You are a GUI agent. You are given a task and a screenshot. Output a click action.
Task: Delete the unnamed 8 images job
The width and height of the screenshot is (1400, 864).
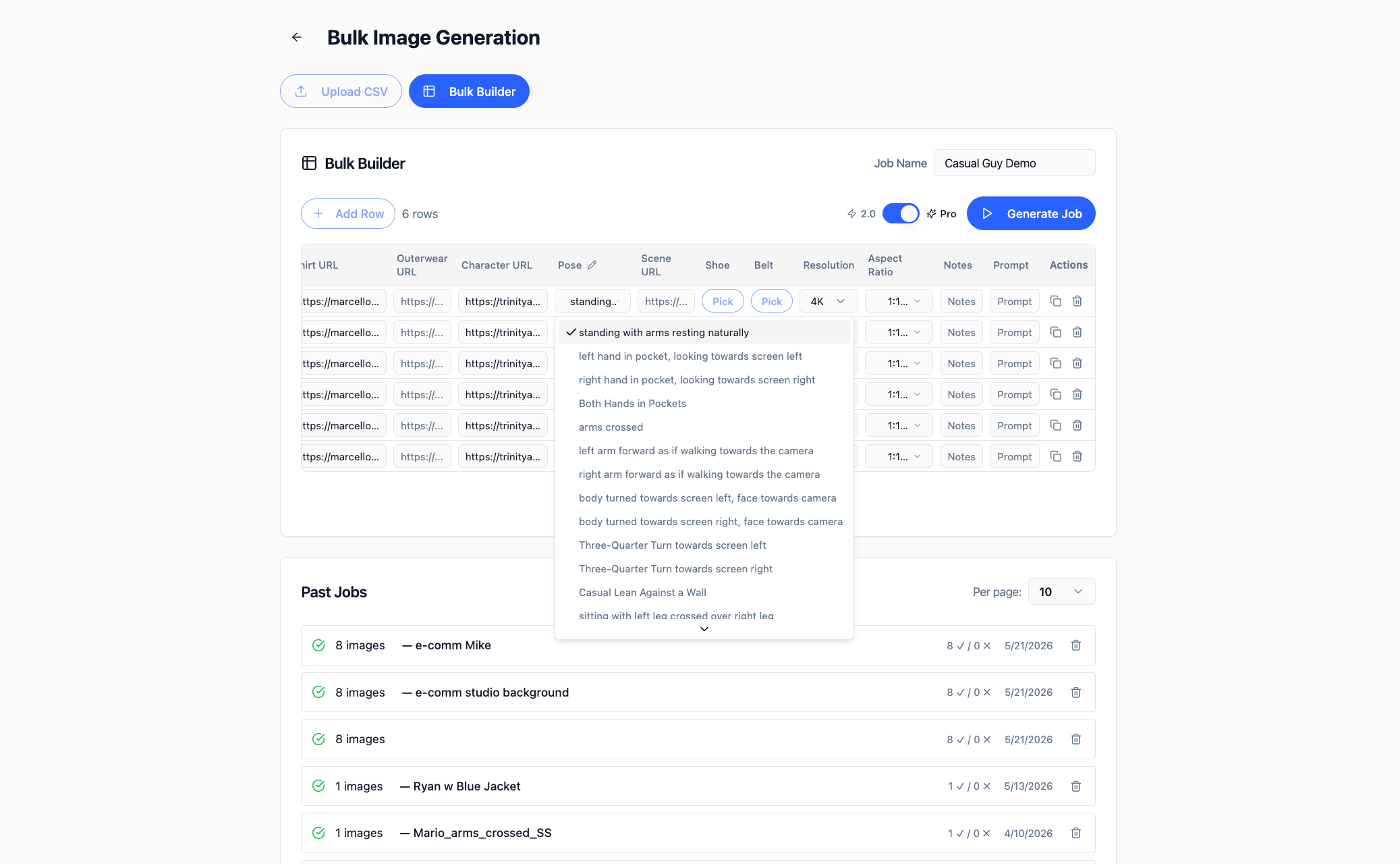tap(1076, 739)
